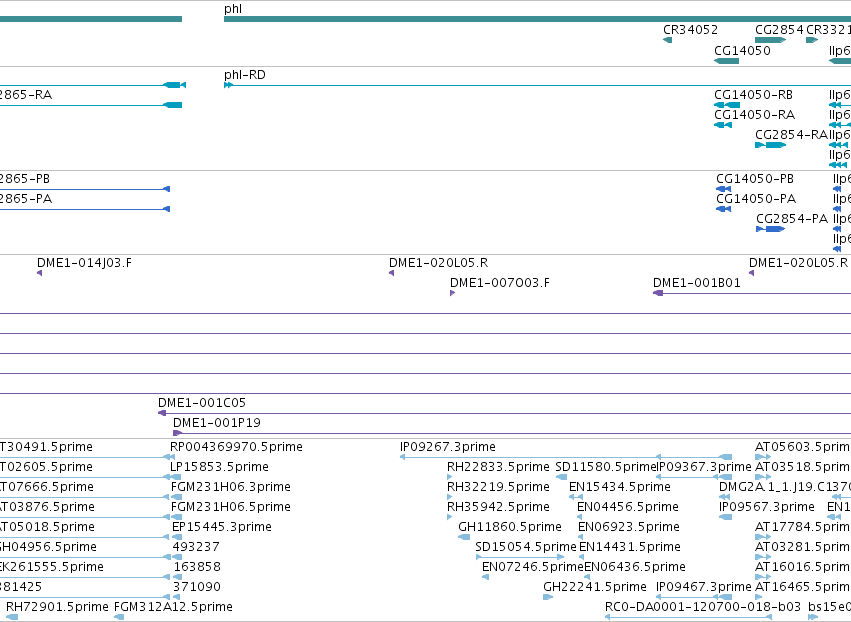Open the RC0-DA0001-120700-018-b03 EST label
This screenshot has width=851, height=622.
pyautogui.click(x=703, y=607)
